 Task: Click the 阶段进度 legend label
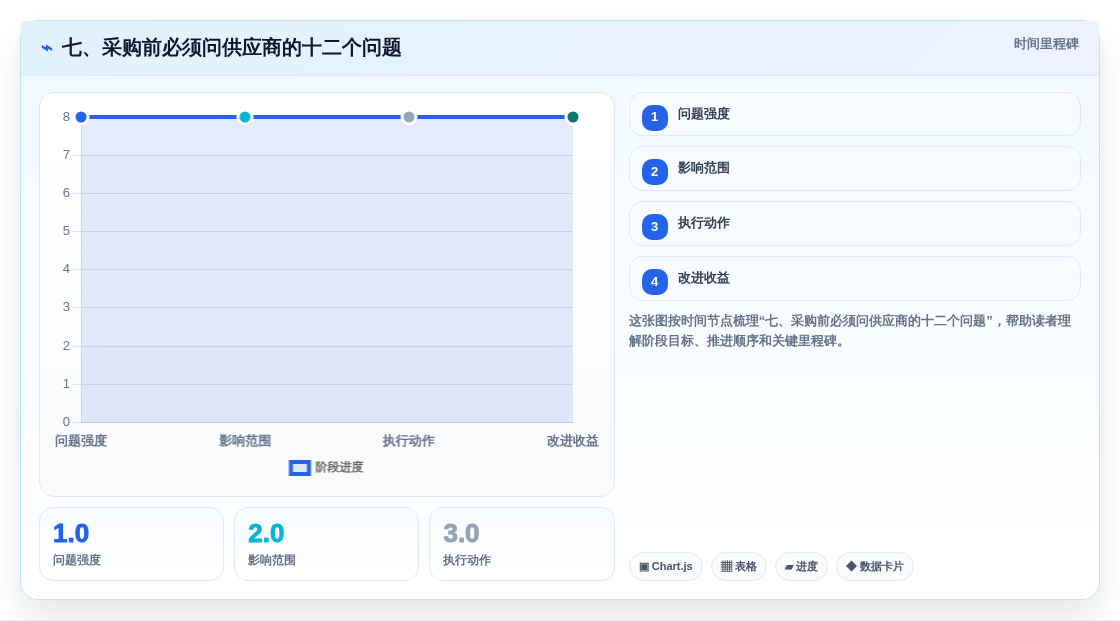(339, 467)
